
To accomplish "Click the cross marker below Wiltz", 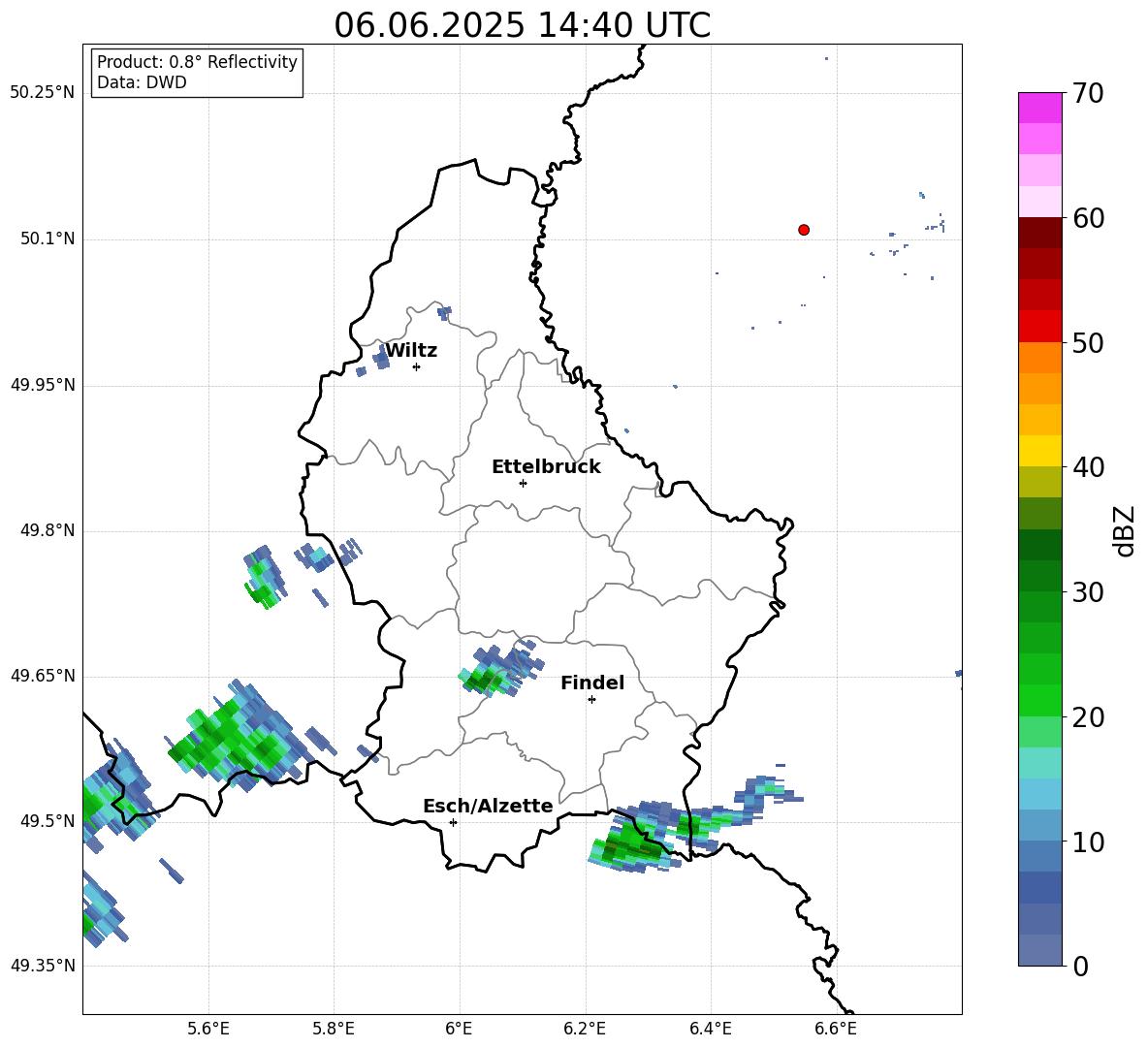I will (417, 366).
